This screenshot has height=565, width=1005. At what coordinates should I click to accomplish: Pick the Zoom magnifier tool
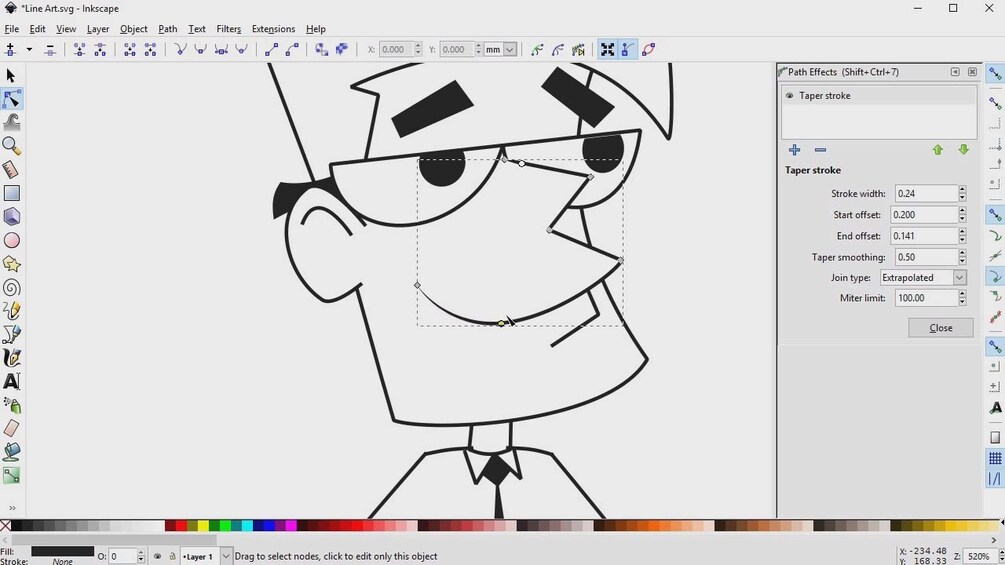coord(12,146)
